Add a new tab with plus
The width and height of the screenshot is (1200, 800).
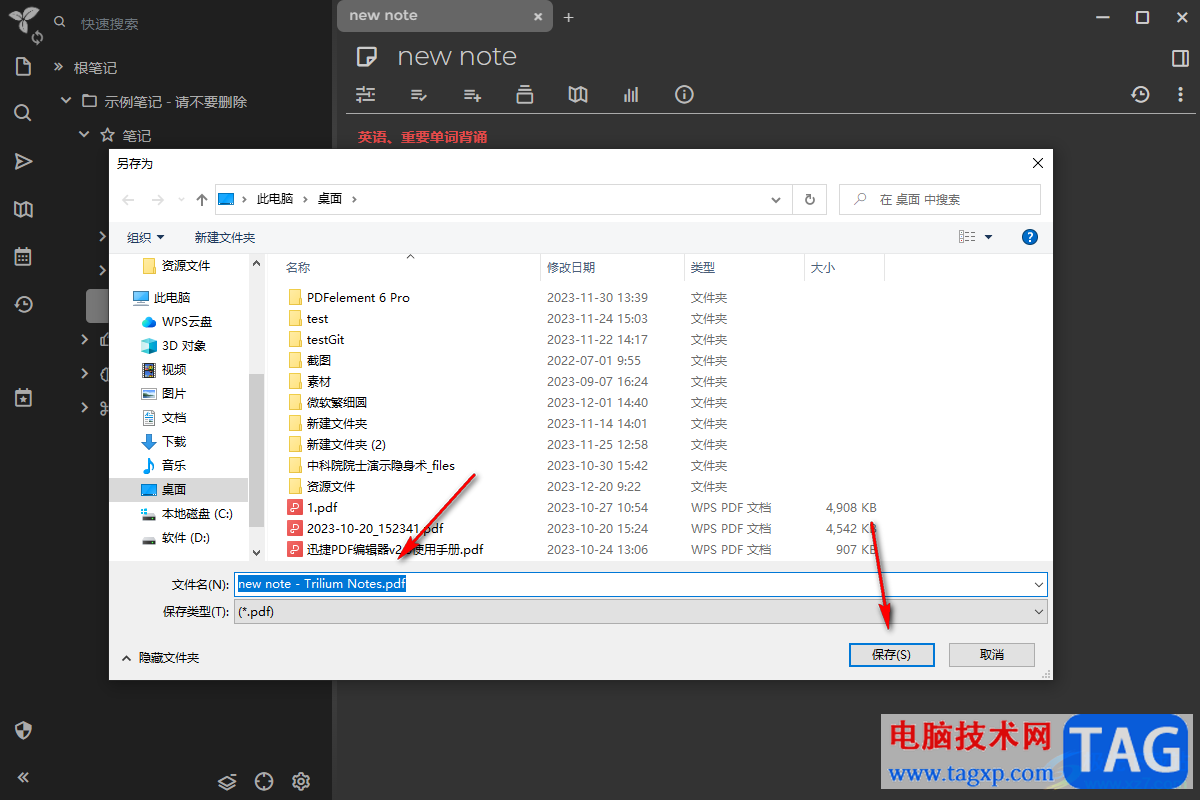pos(569,17)
